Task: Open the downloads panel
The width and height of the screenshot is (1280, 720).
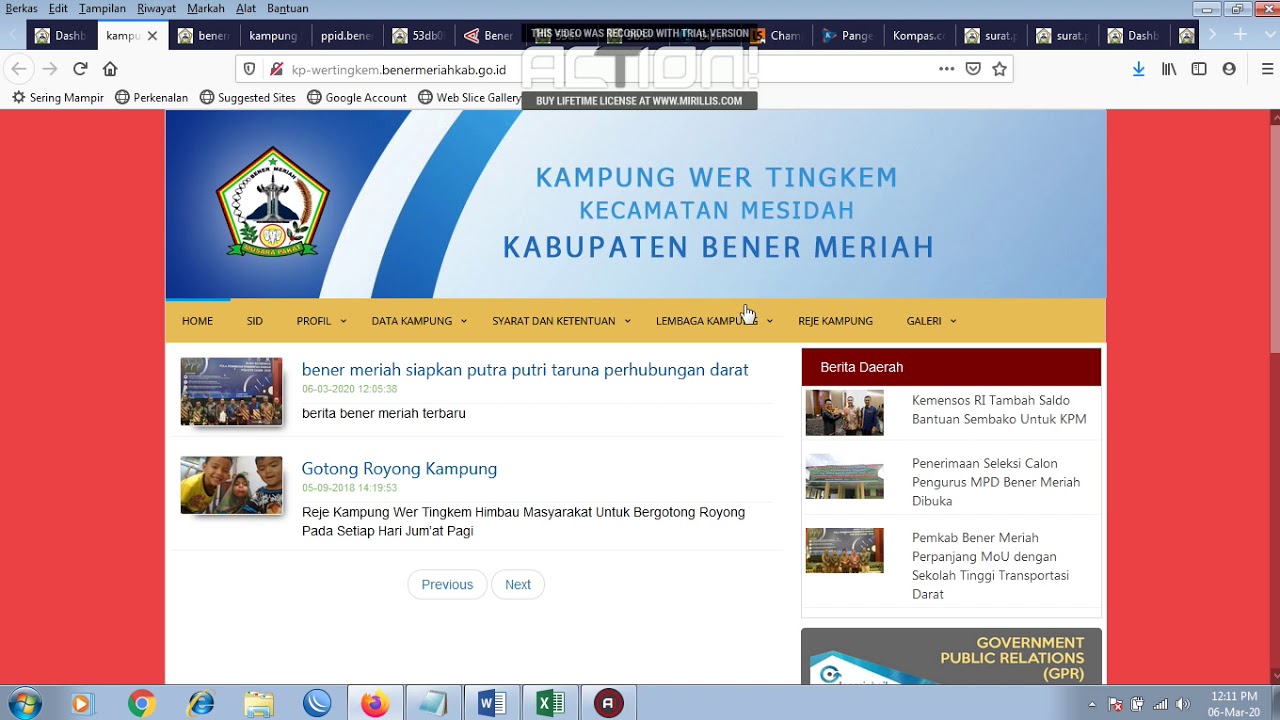Action: point(1138,69)
